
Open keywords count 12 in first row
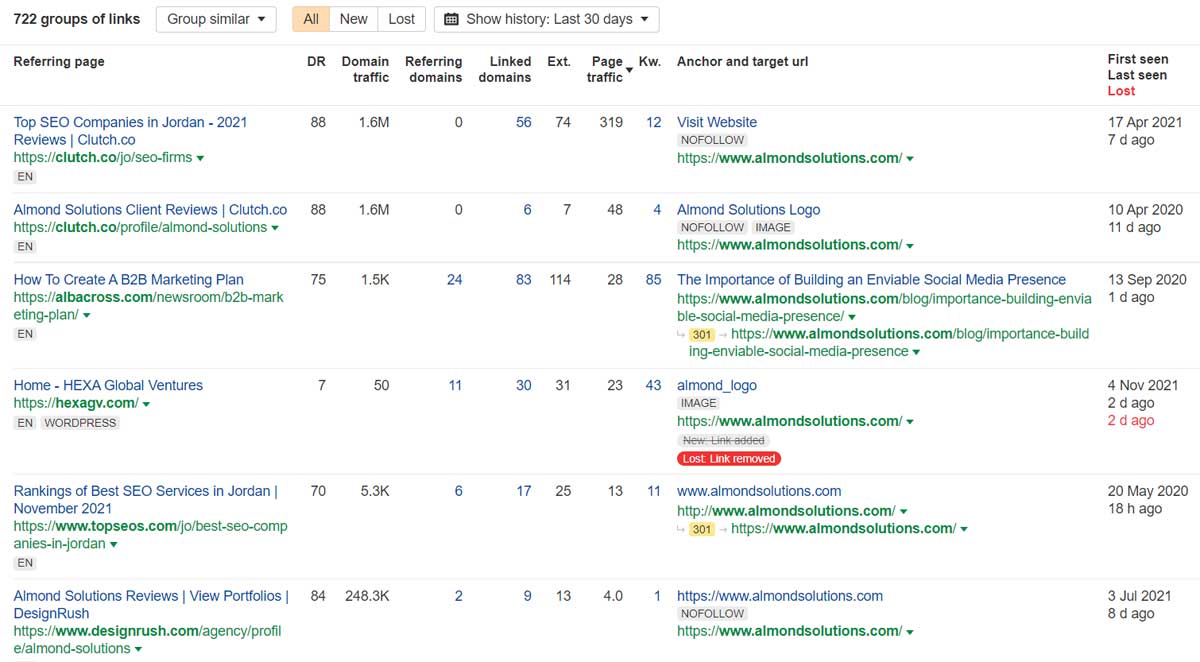(653, 122)
